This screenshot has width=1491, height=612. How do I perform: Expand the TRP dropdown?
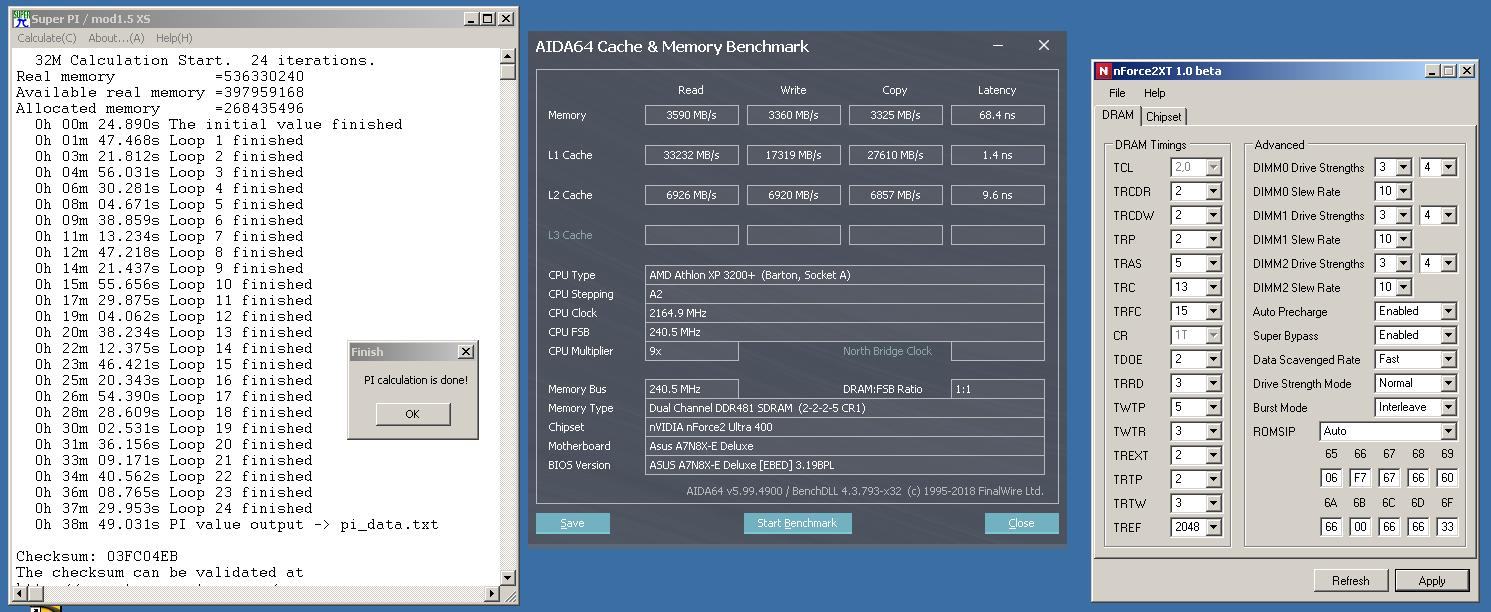tap(1213, 240)
